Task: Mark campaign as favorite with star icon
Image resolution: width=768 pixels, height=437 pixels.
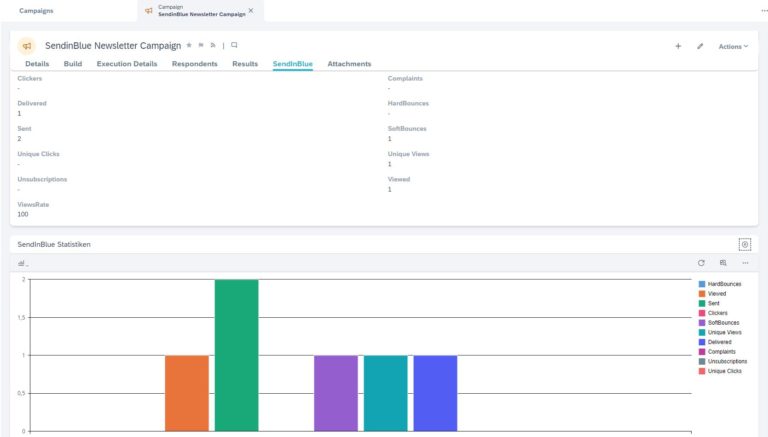Action: pos(189,45)
